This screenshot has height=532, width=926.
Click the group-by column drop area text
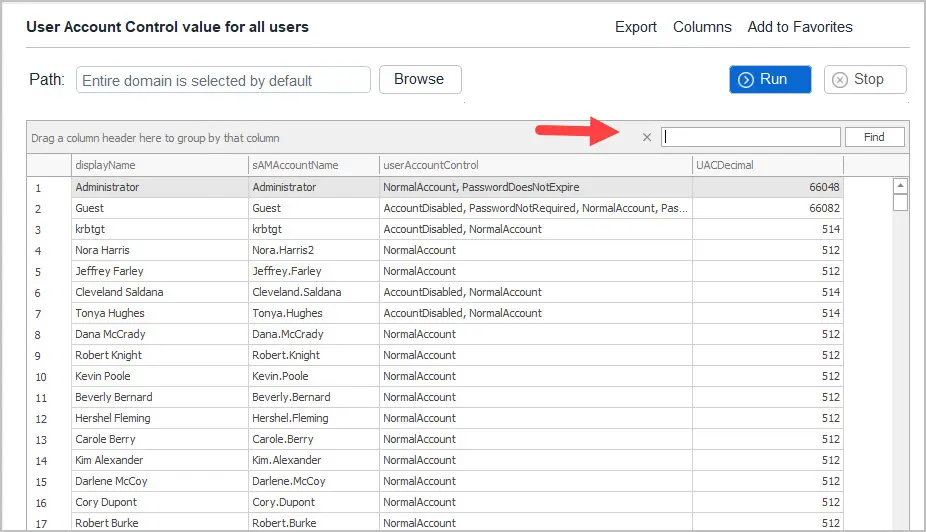pyautogui.click(x=155, y=138)
